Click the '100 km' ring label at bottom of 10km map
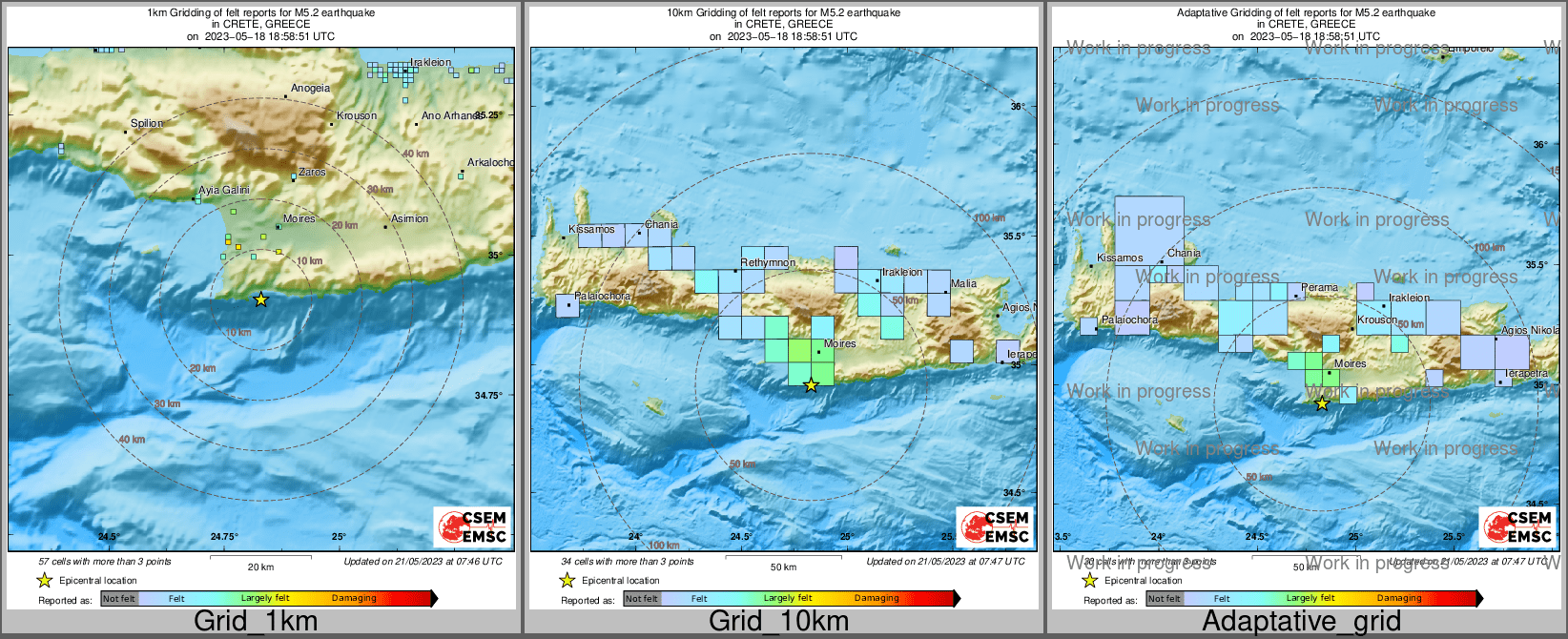1568x639 pixels. 664,546
